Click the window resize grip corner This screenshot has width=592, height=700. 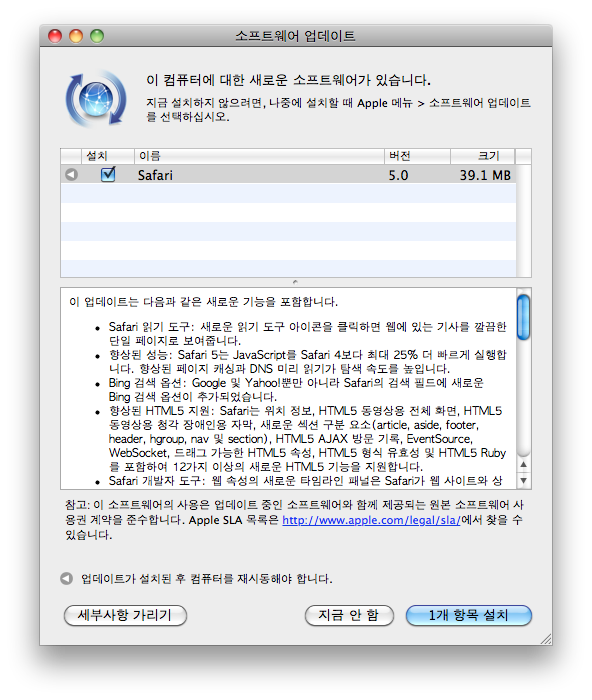(x=546, y=639)
